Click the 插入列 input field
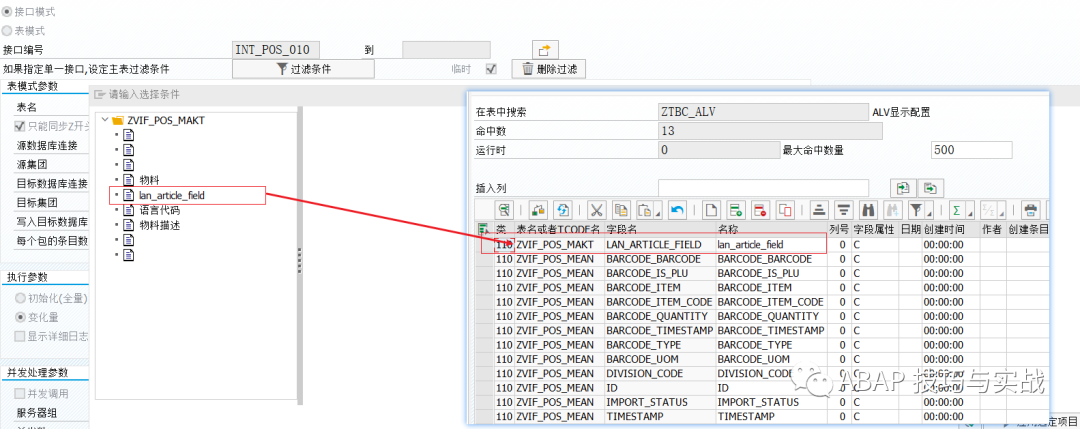This screenshot has height=429, width=1080. (x=763, y=188)
